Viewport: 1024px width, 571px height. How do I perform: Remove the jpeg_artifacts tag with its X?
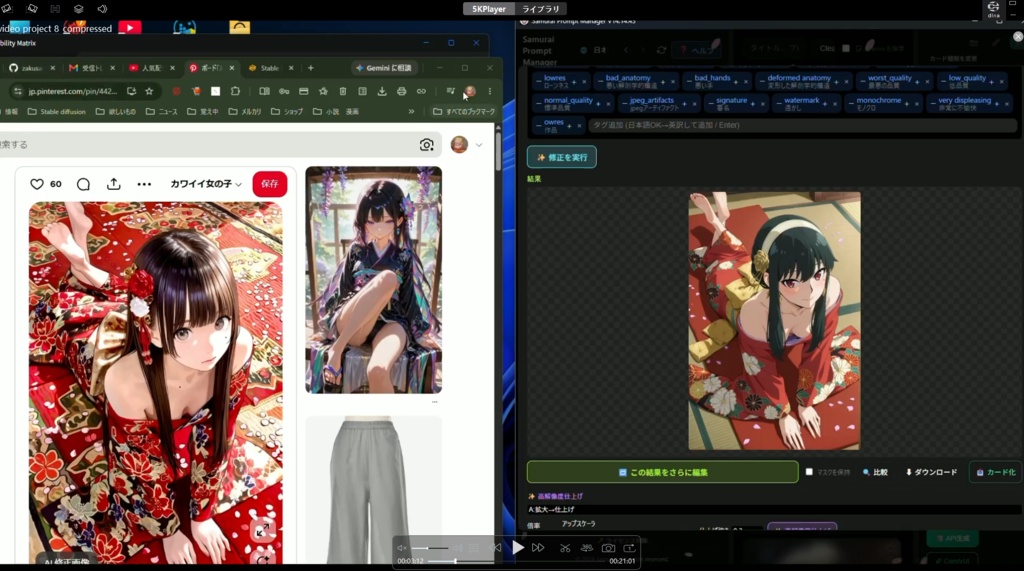click(694, 104)
